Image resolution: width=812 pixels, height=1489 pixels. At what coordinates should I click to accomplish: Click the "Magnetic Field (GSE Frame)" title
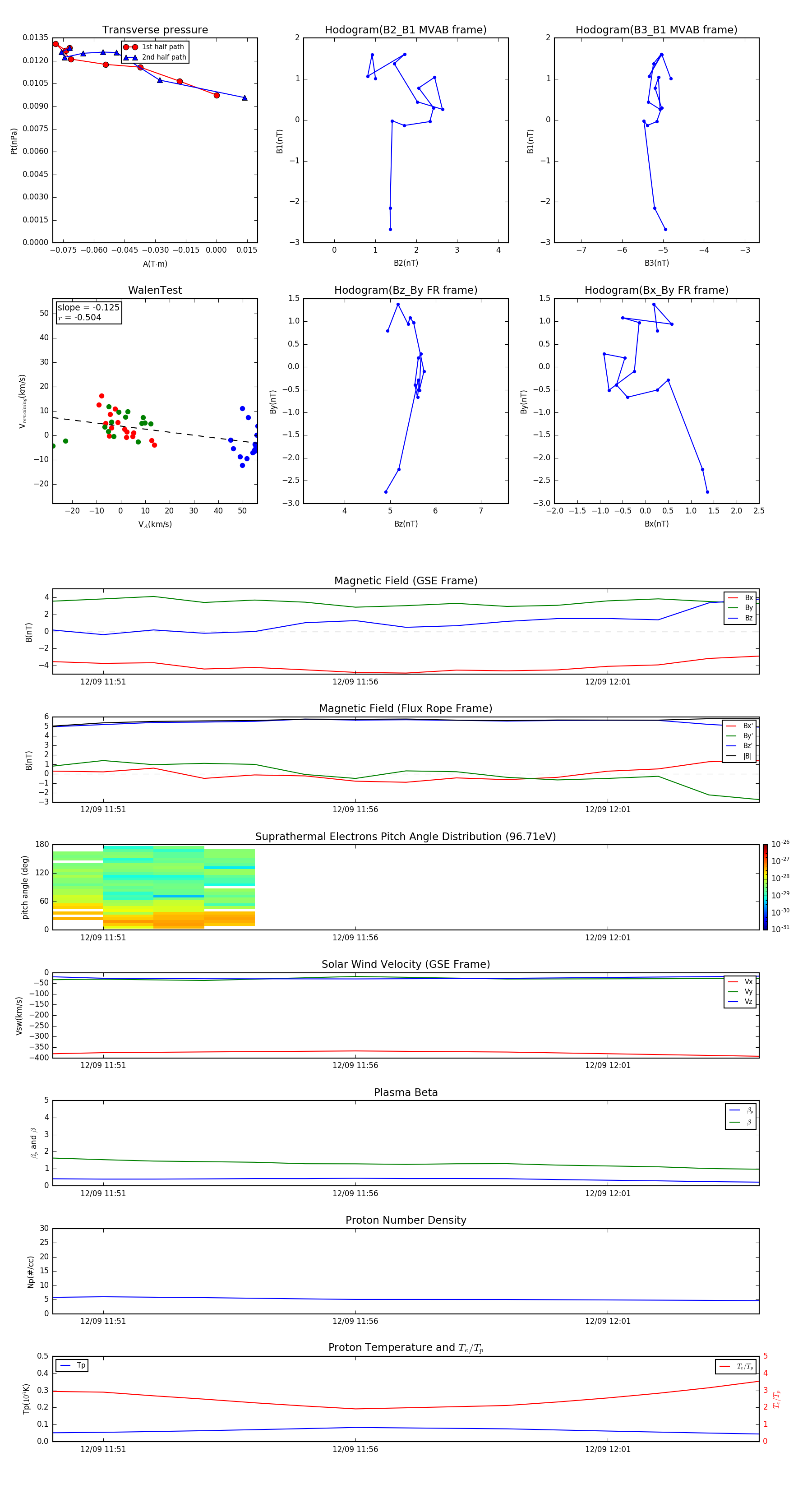[x=406, y=581]
